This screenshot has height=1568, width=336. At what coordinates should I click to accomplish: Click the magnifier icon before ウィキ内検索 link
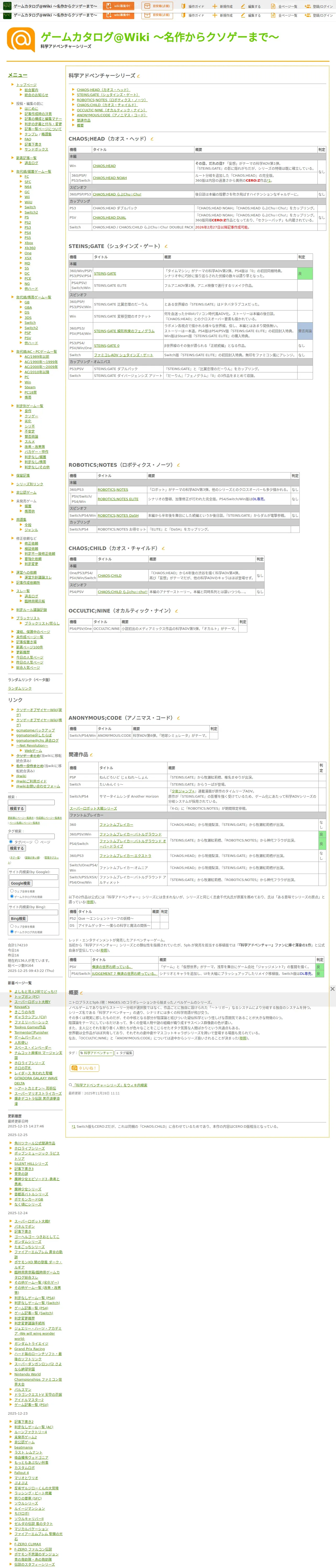point(71,1085)
